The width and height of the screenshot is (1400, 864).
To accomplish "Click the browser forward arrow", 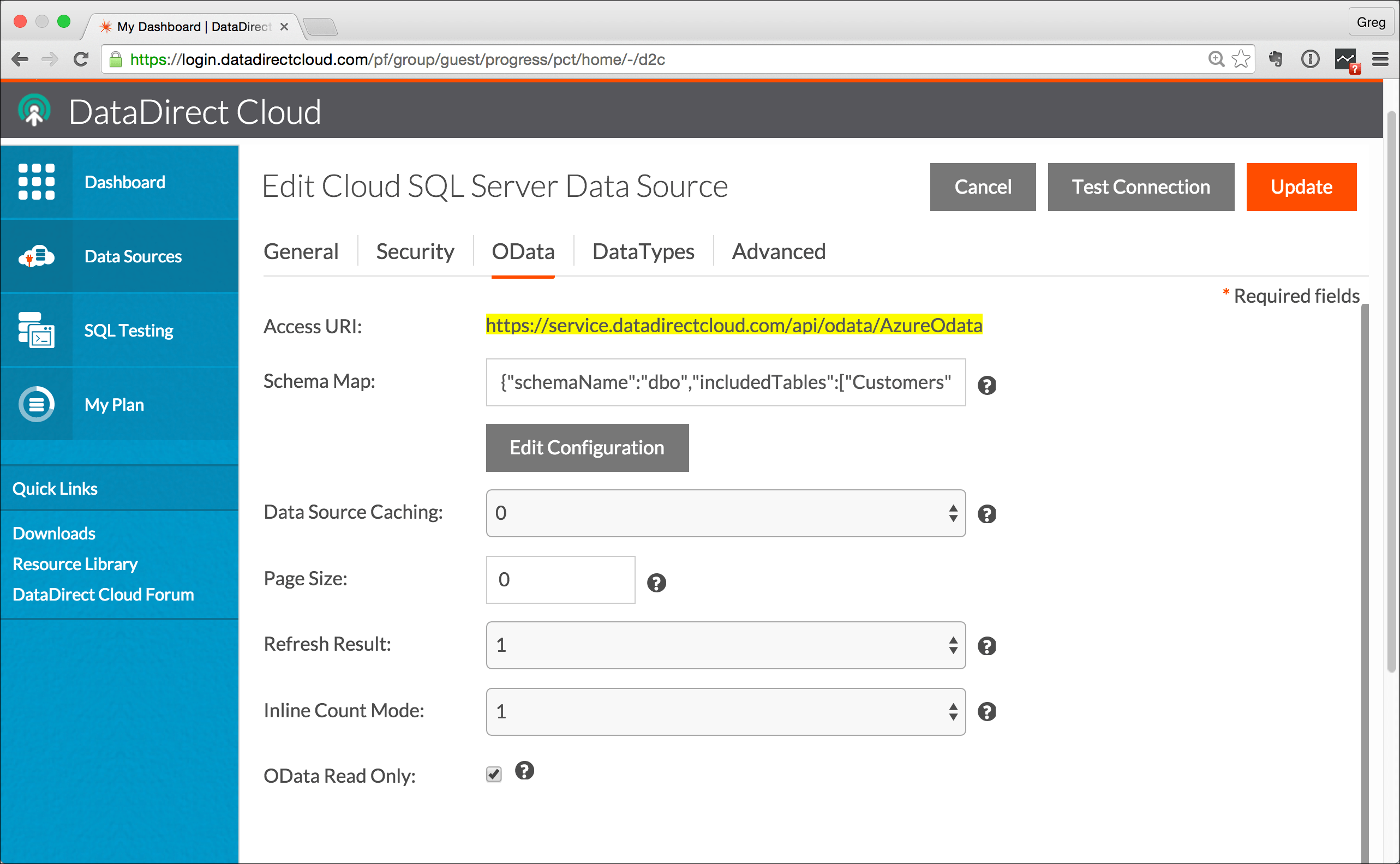I will [50, 59].
